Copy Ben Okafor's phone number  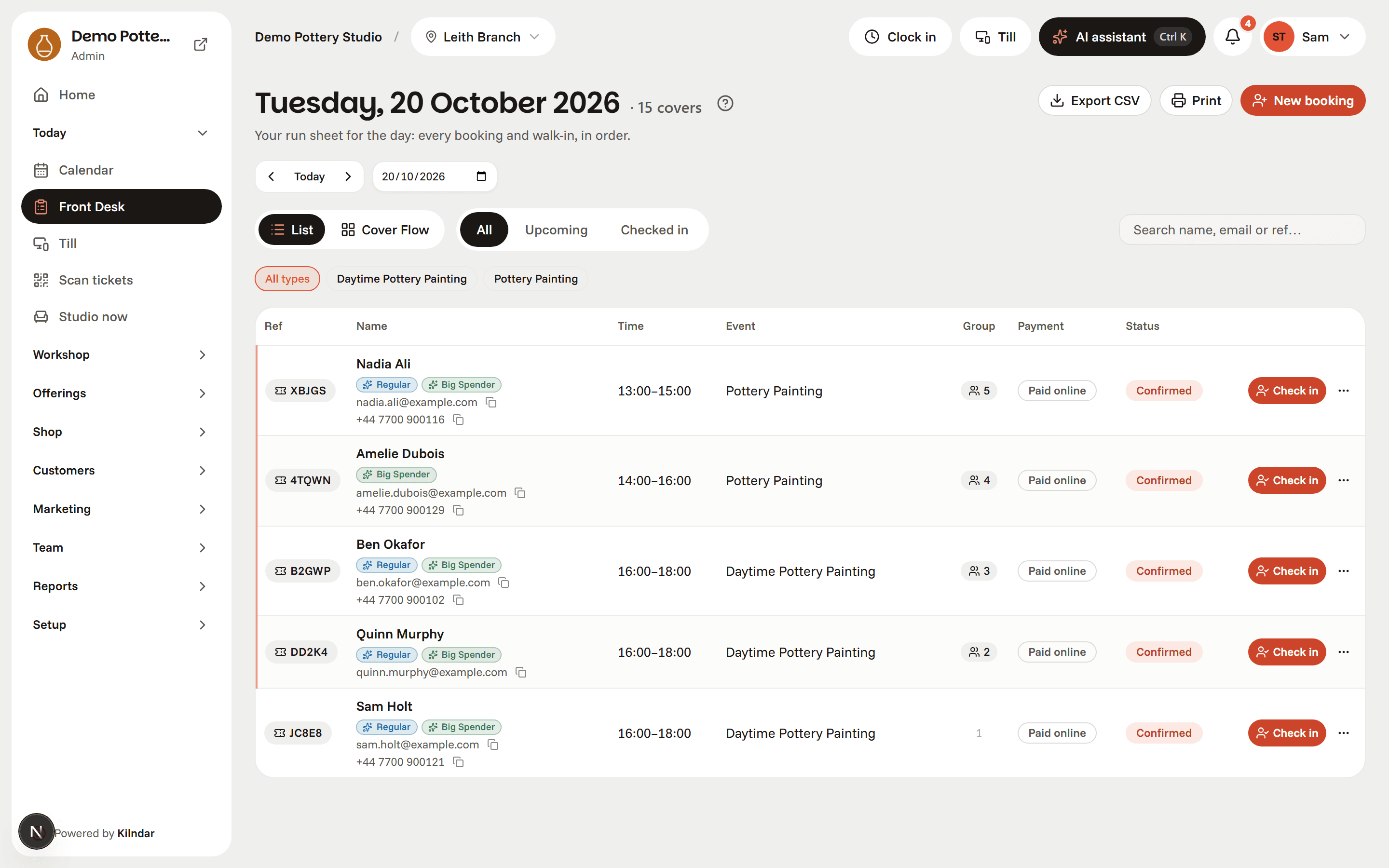tap(458, 600)
